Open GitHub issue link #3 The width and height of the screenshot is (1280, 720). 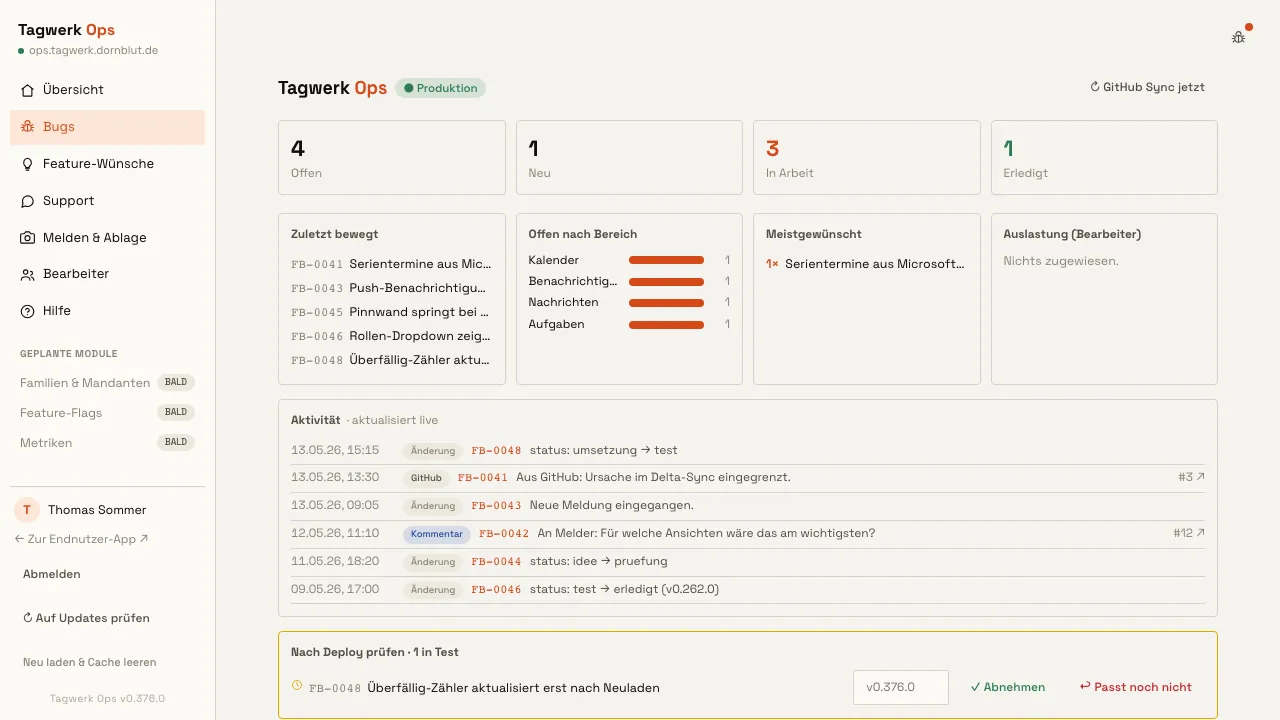tap(1191, 477)
